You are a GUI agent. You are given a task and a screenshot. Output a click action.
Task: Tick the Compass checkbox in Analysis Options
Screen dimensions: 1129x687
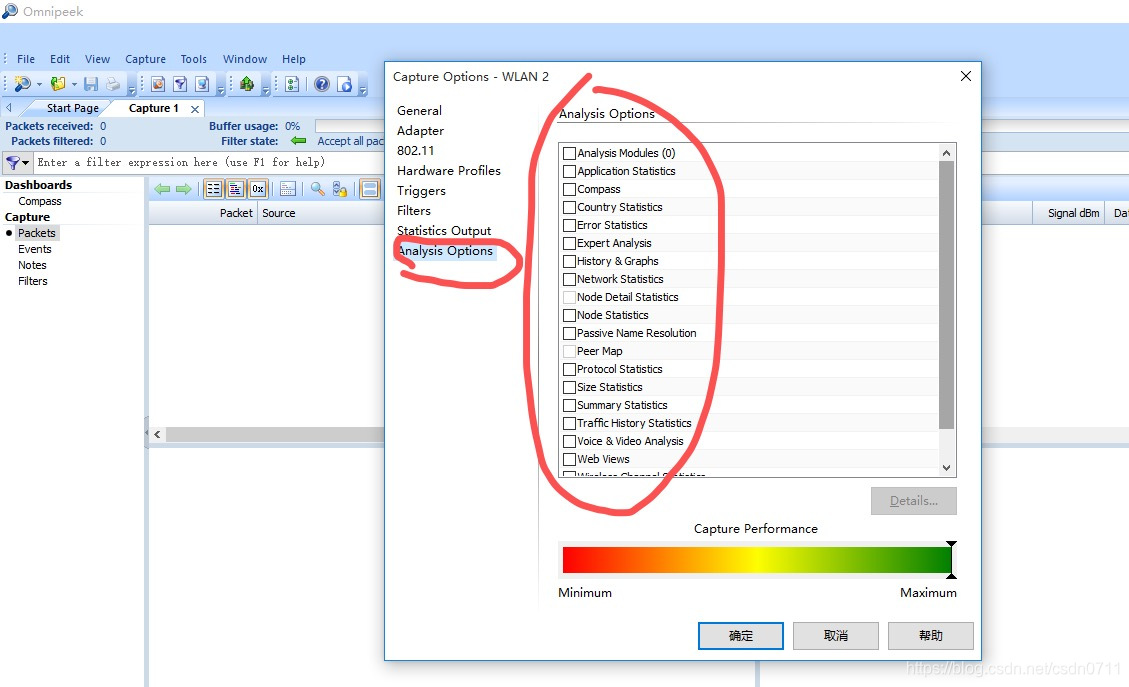tap(569, 189)
